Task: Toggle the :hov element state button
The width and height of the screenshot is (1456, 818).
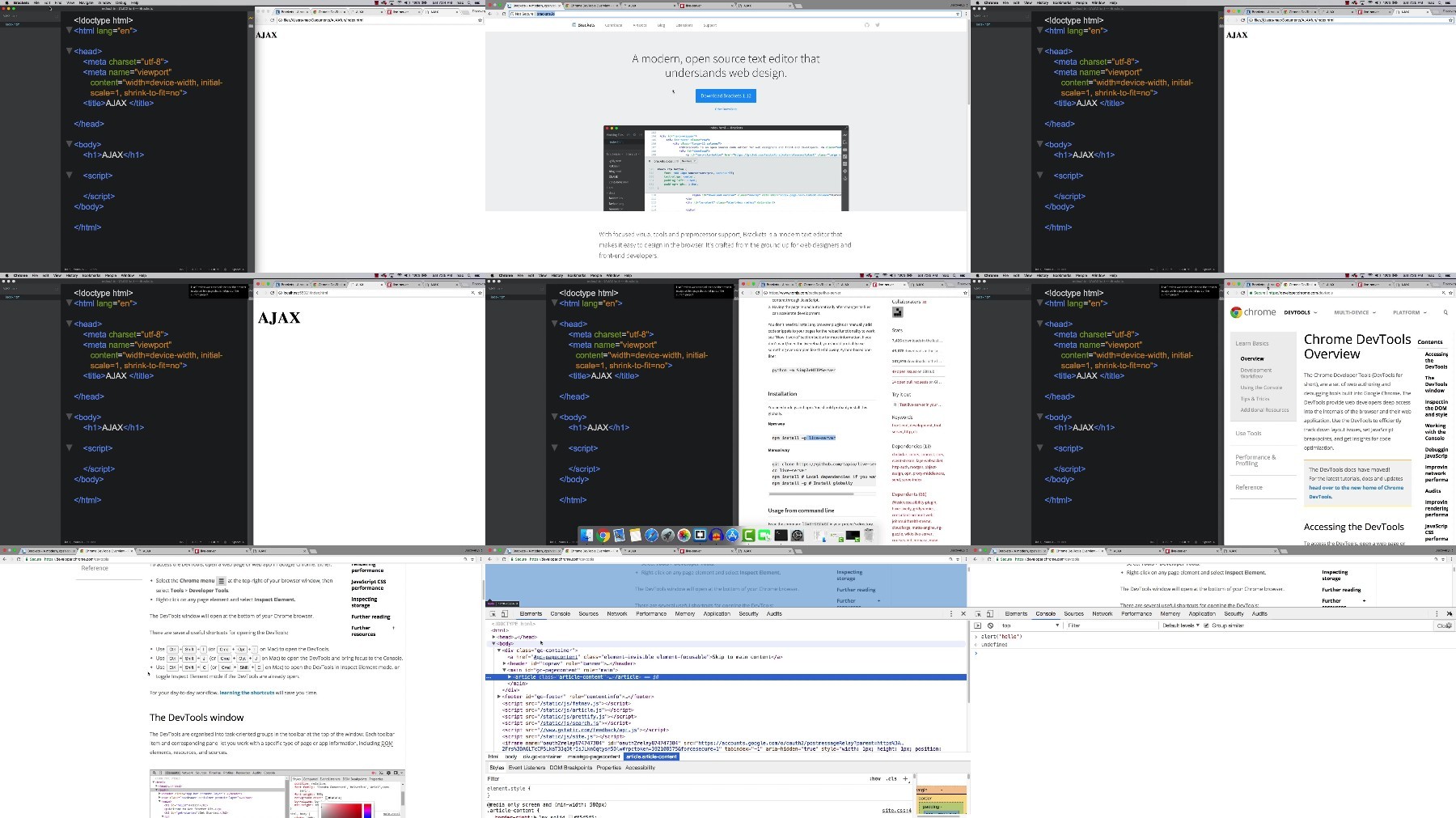Action: tap(875, 778)
